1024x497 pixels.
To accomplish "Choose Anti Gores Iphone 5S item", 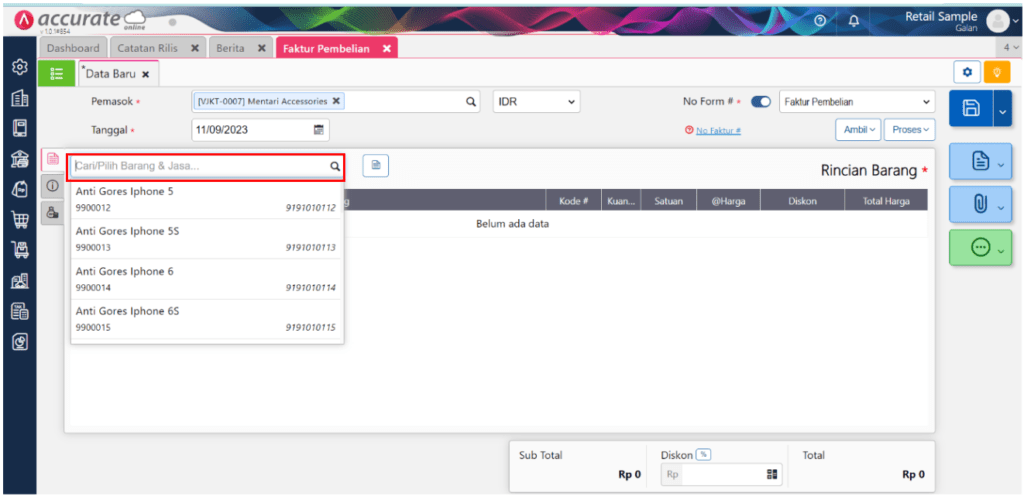I will click(206, 239).
